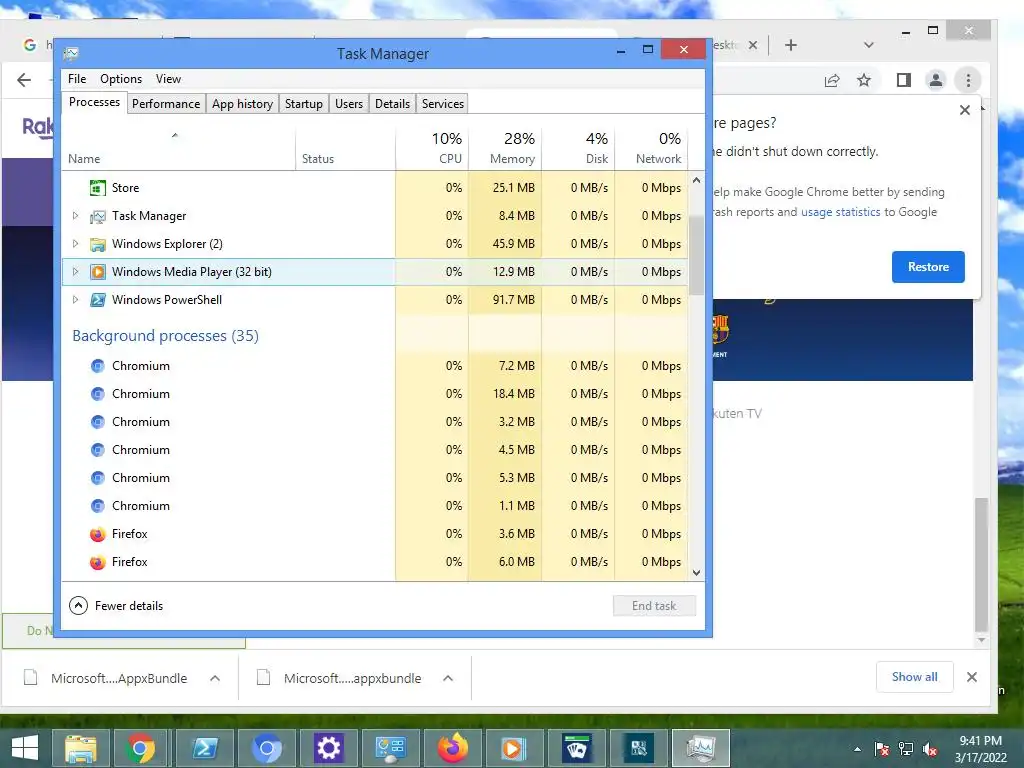Open File Explorer from the taskbar
Viewport: 1024px width, 768px height.
pyautogui.click(x=81, y=748)
